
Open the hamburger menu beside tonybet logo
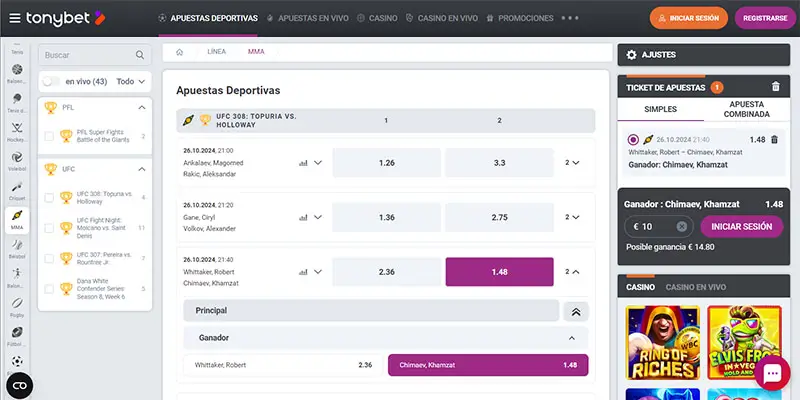point(15,18)
